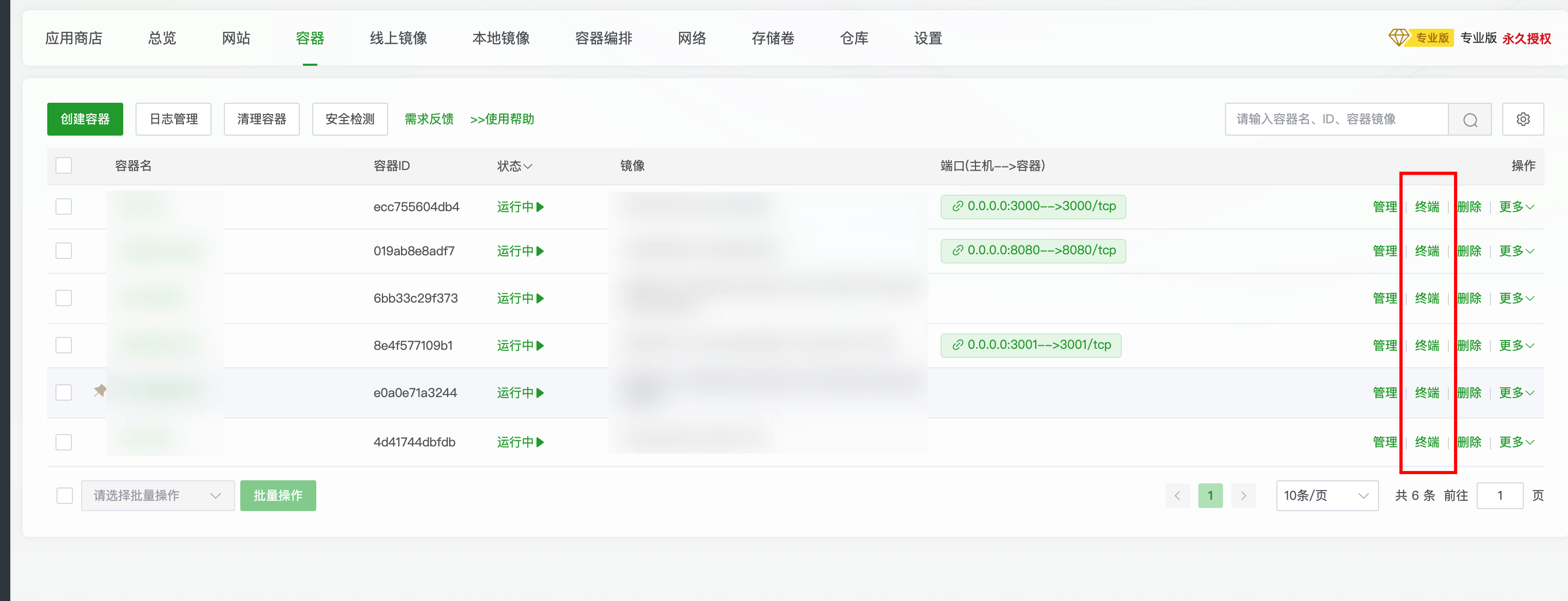Screen dimensions: 1568x601
Task: Expand 更多 menu for 4d41744dbfdb
Action: [x=1516, y=442]
